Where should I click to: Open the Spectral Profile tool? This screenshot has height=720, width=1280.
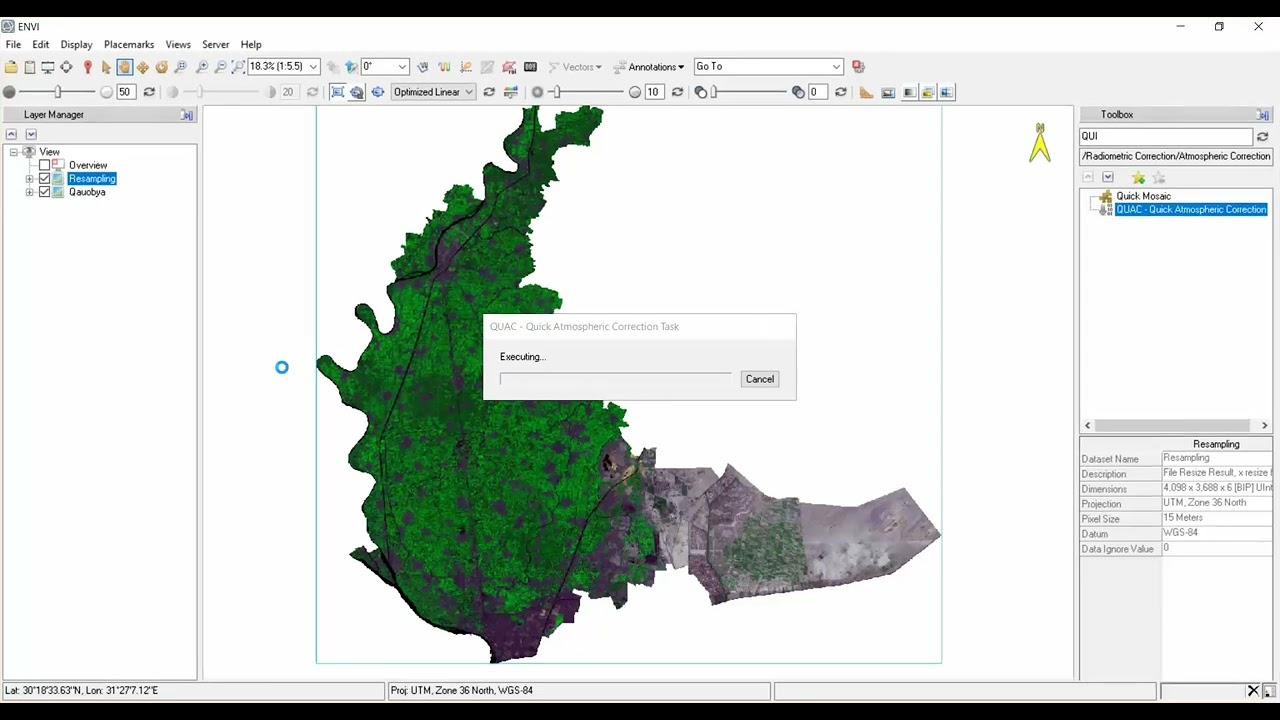(x=444, y=67)
